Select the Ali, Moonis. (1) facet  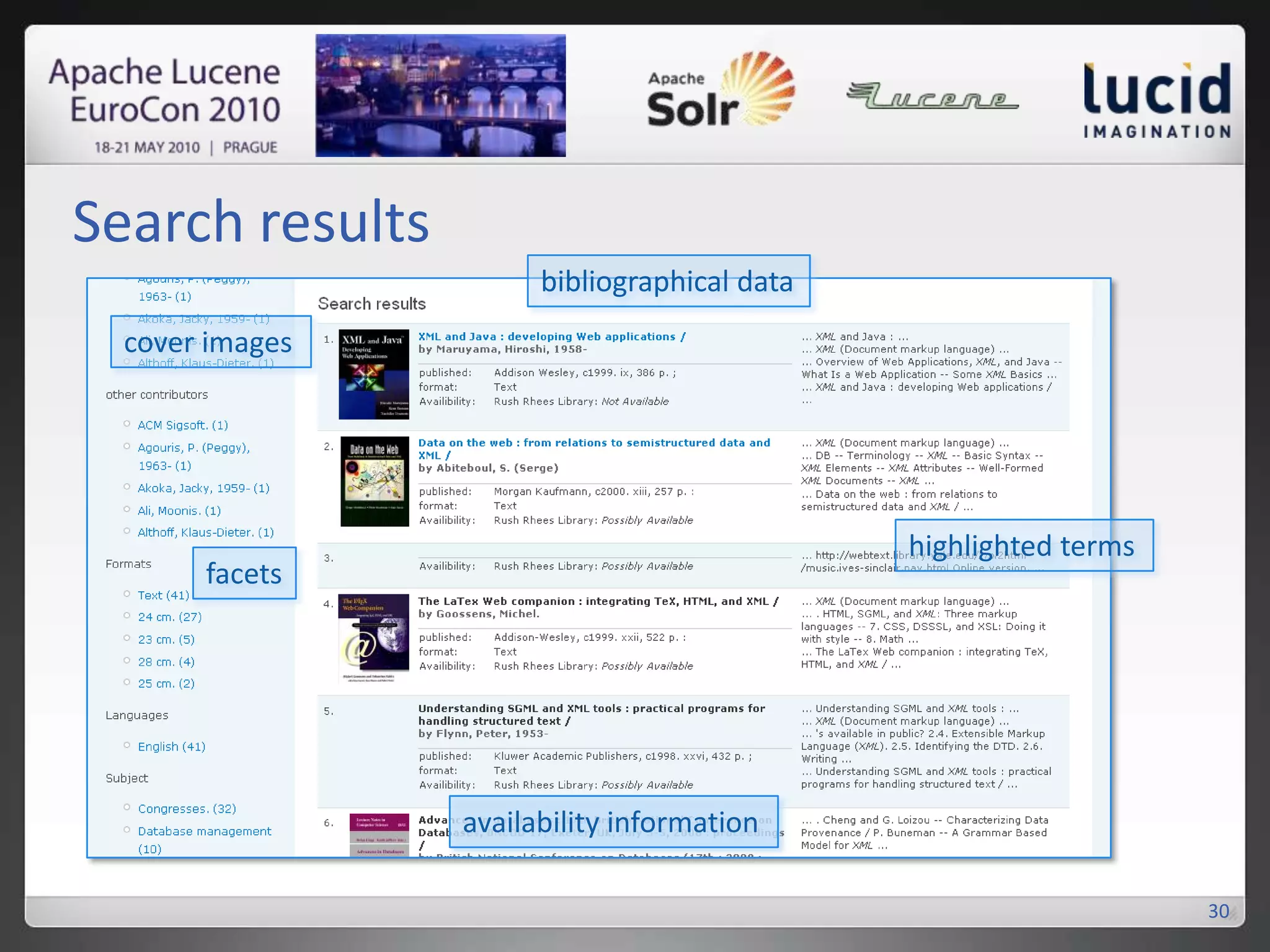179,511
